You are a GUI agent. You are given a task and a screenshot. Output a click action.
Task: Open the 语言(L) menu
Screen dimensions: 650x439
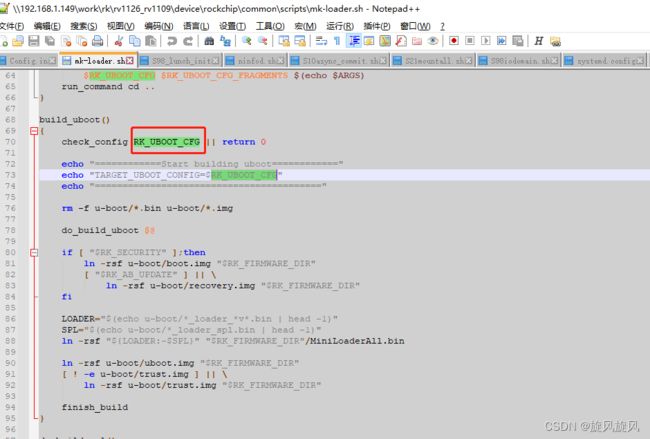pos(196,26)
